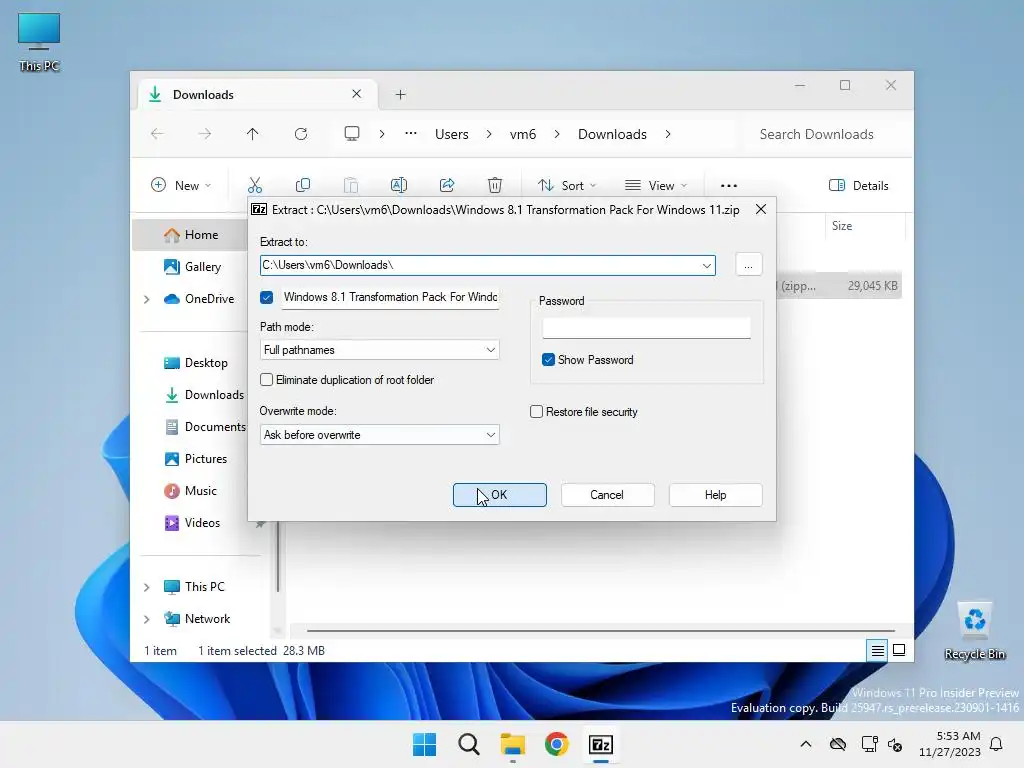Select the This PC desktop icon
Image resolution: width=1024 pixels, height=768 pixels.
point(39,42)
